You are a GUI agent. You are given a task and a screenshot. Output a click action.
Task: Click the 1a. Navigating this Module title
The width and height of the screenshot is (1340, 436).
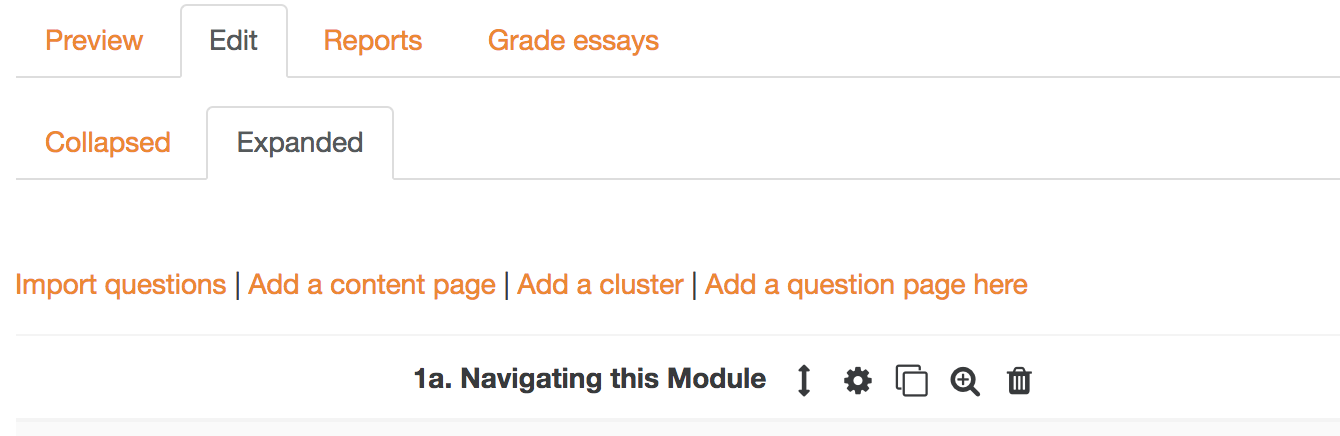pos(590,379)
